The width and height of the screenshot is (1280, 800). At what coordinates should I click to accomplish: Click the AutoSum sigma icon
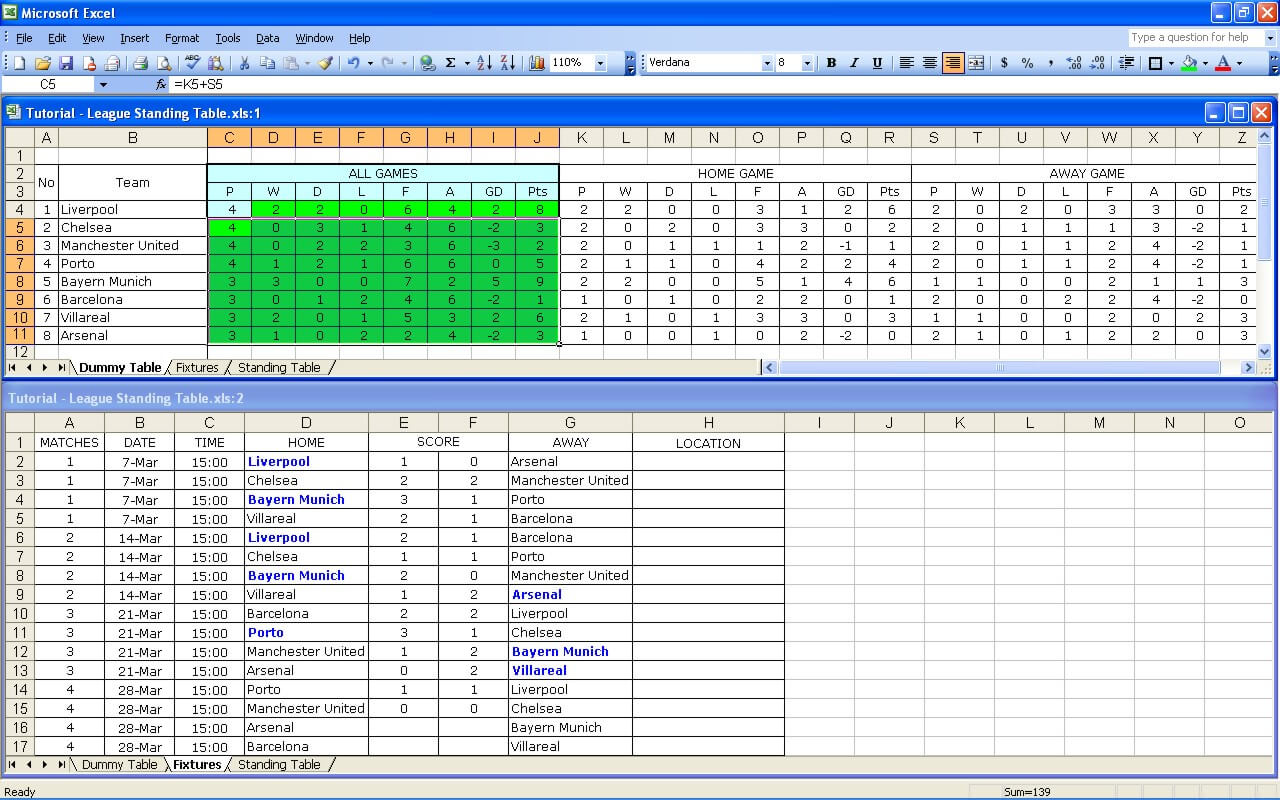pos(450,62)
